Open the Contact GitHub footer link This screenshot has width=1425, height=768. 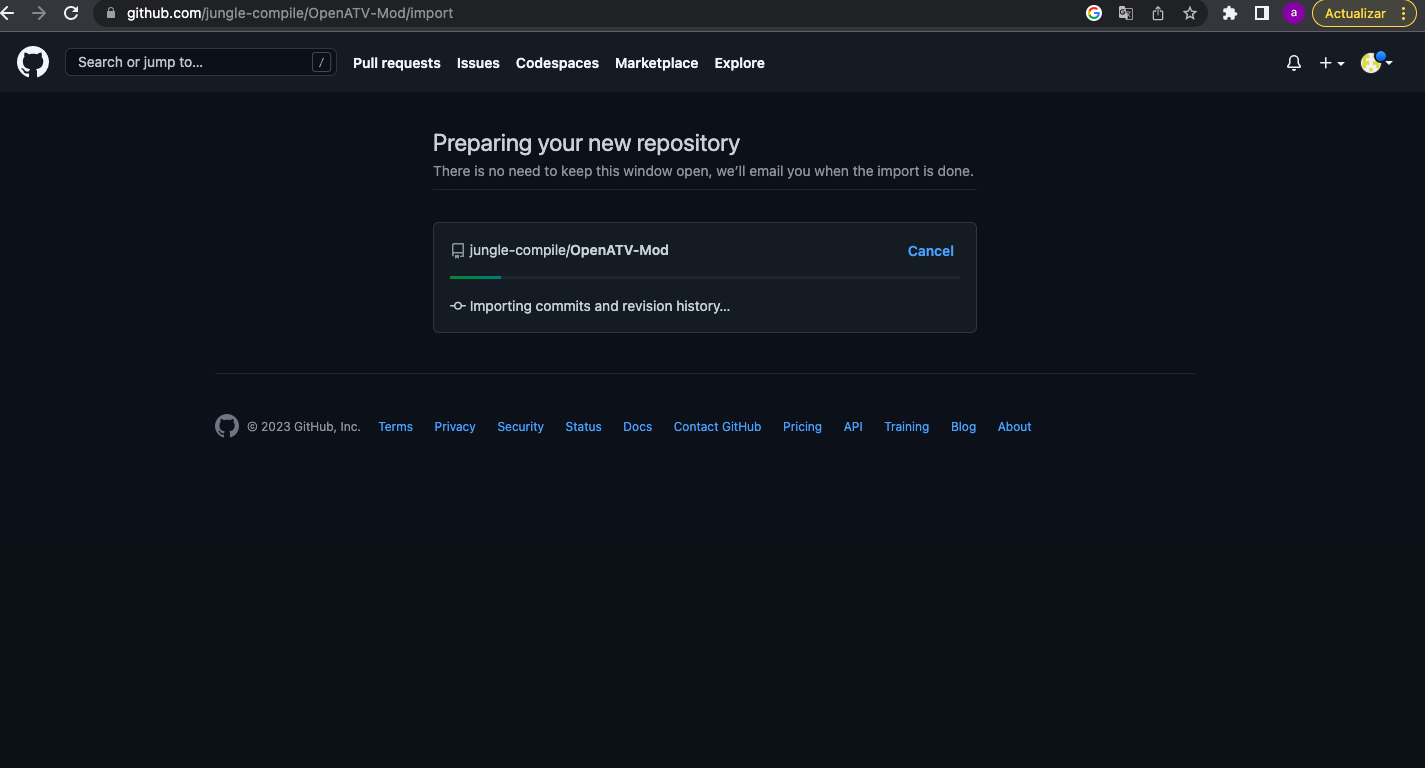click(717, 427)
